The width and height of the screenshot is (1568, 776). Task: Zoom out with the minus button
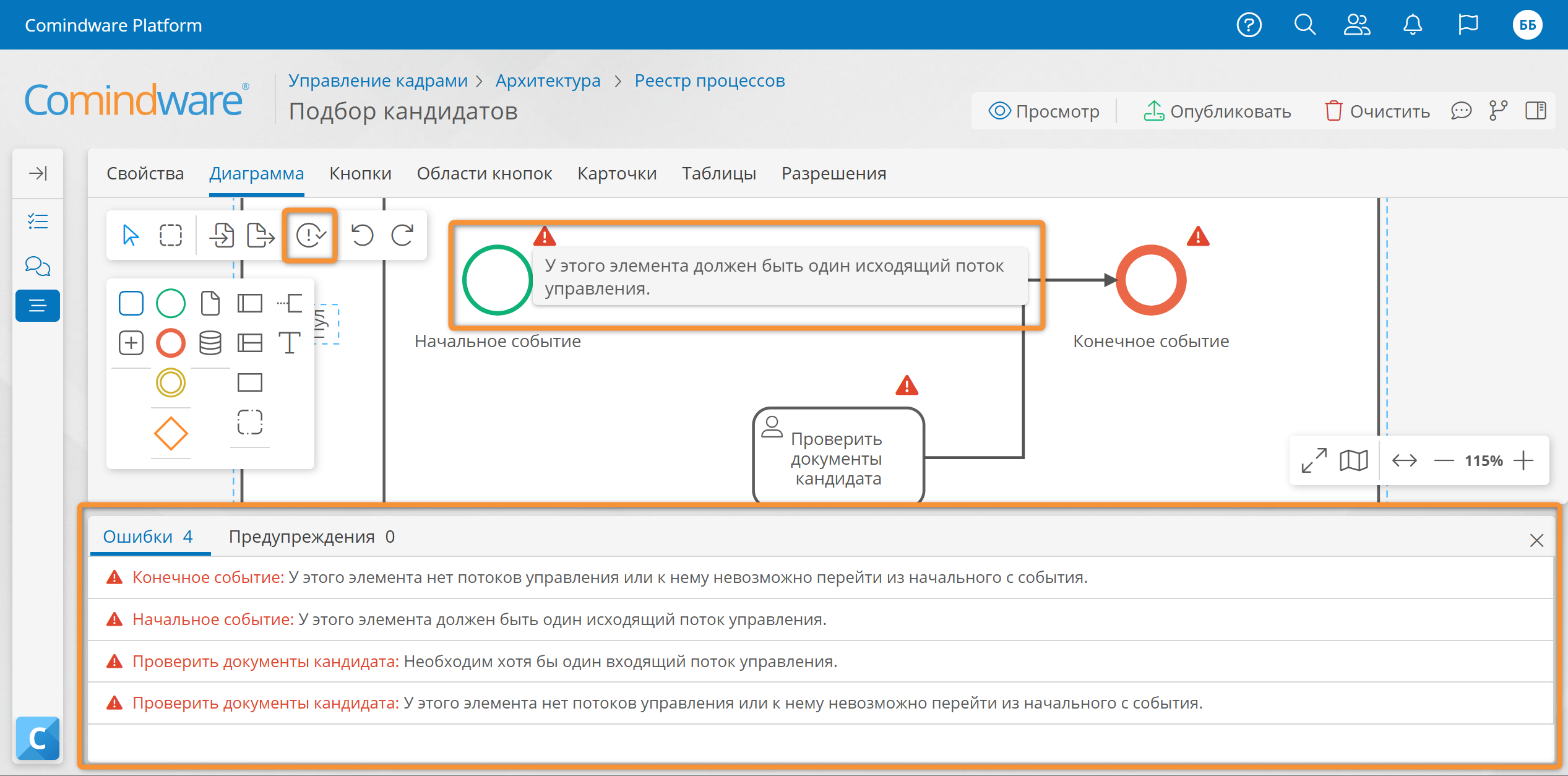click(x=1444, y=461)
